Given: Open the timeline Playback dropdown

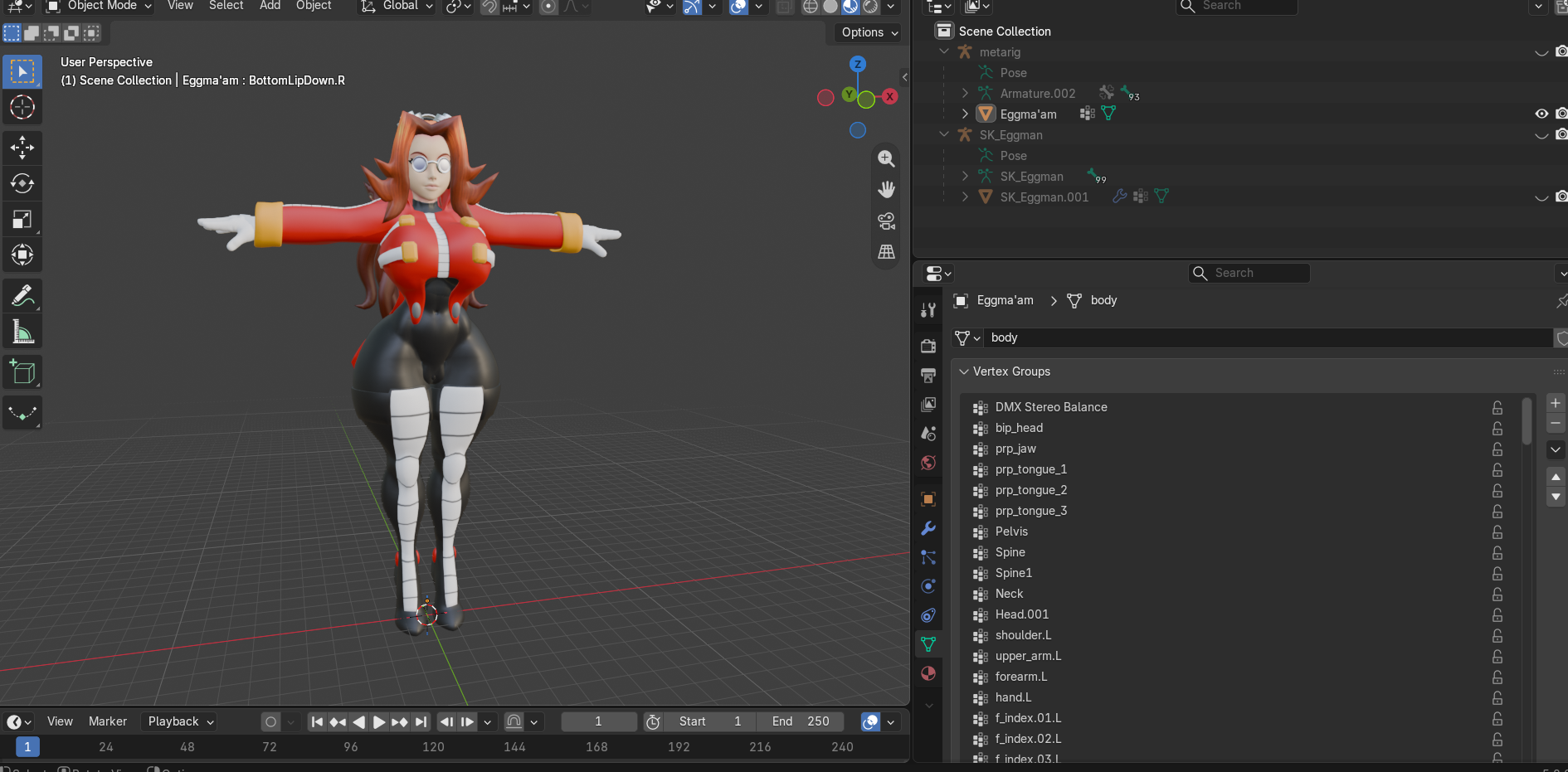Looking at the screenshot, I should pos(180,721).
